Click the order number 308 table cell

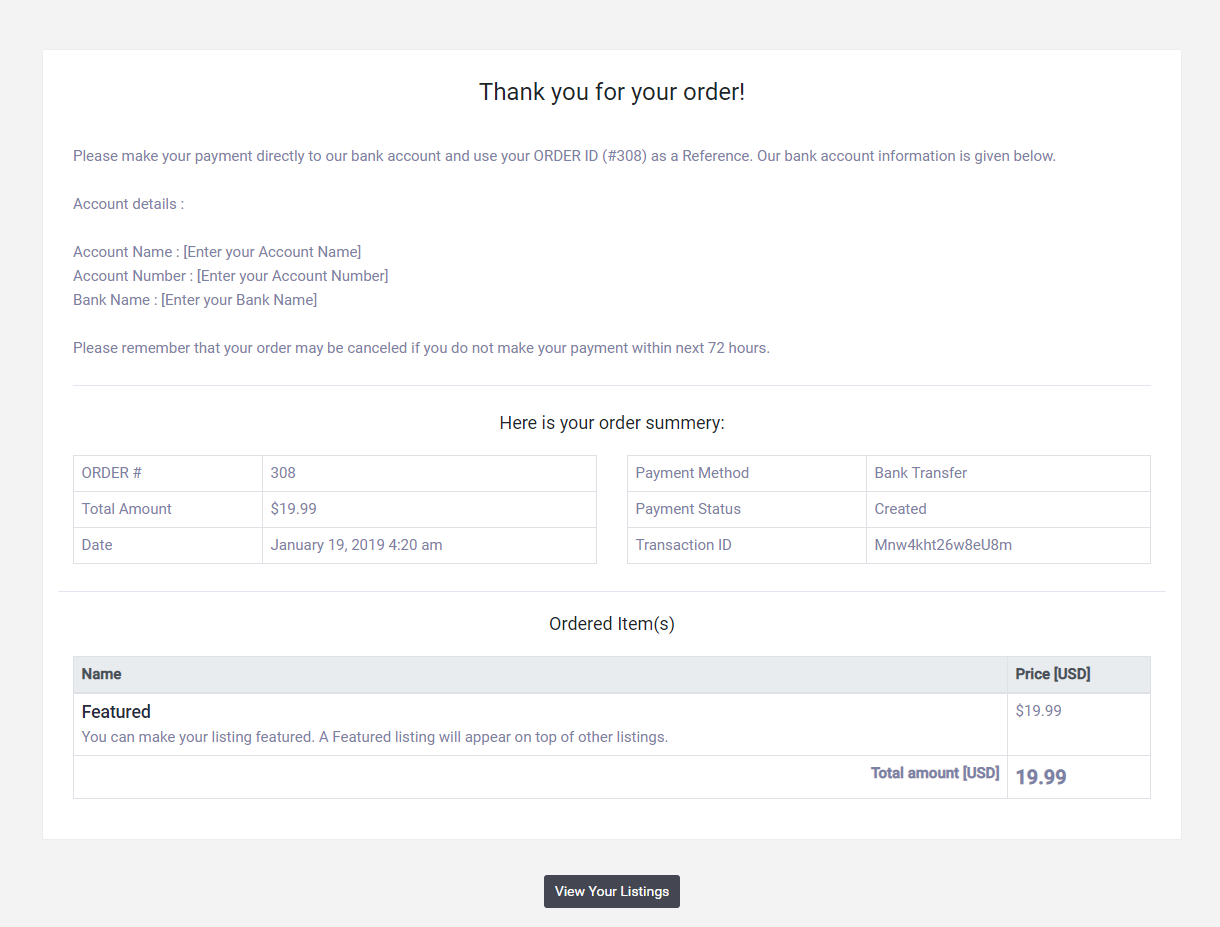pyautogui.click(x=283, y=473)
